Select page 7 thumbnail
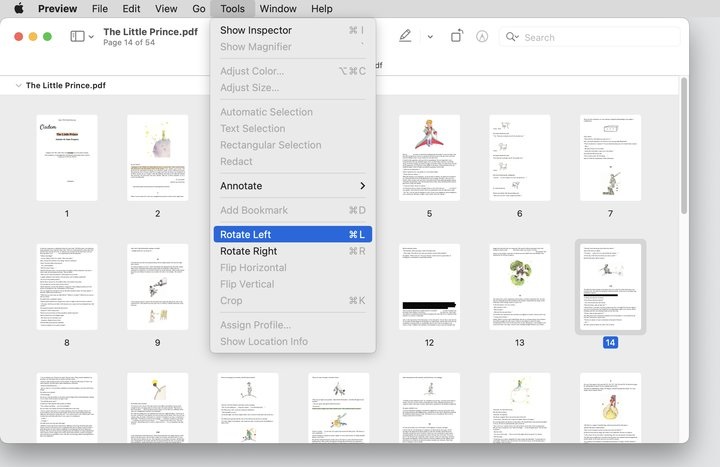The height and width of the screenshot is (467, 720). pyautogui.click(x=610, y=158)
